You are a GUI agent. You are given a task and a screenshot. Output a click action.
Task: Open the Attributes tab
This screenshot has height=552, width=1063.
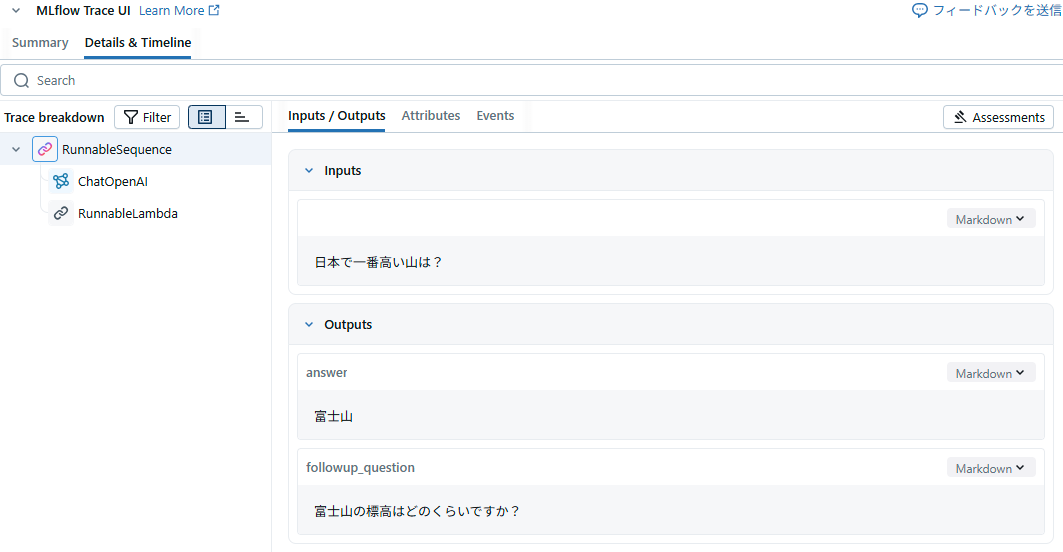(430, 115)
